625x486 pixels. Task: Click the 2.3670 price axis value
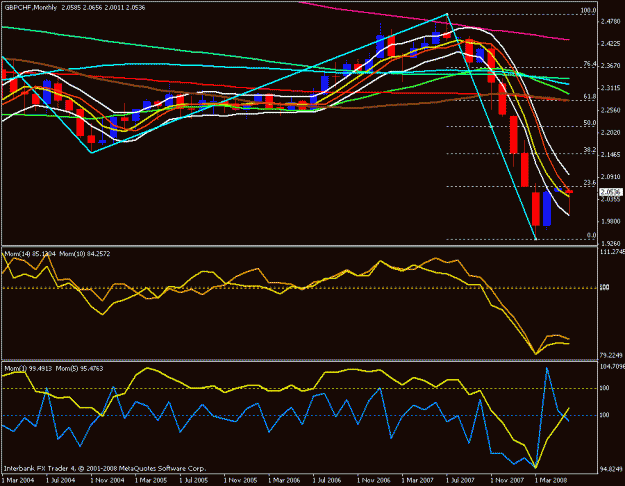pos(611,66)
